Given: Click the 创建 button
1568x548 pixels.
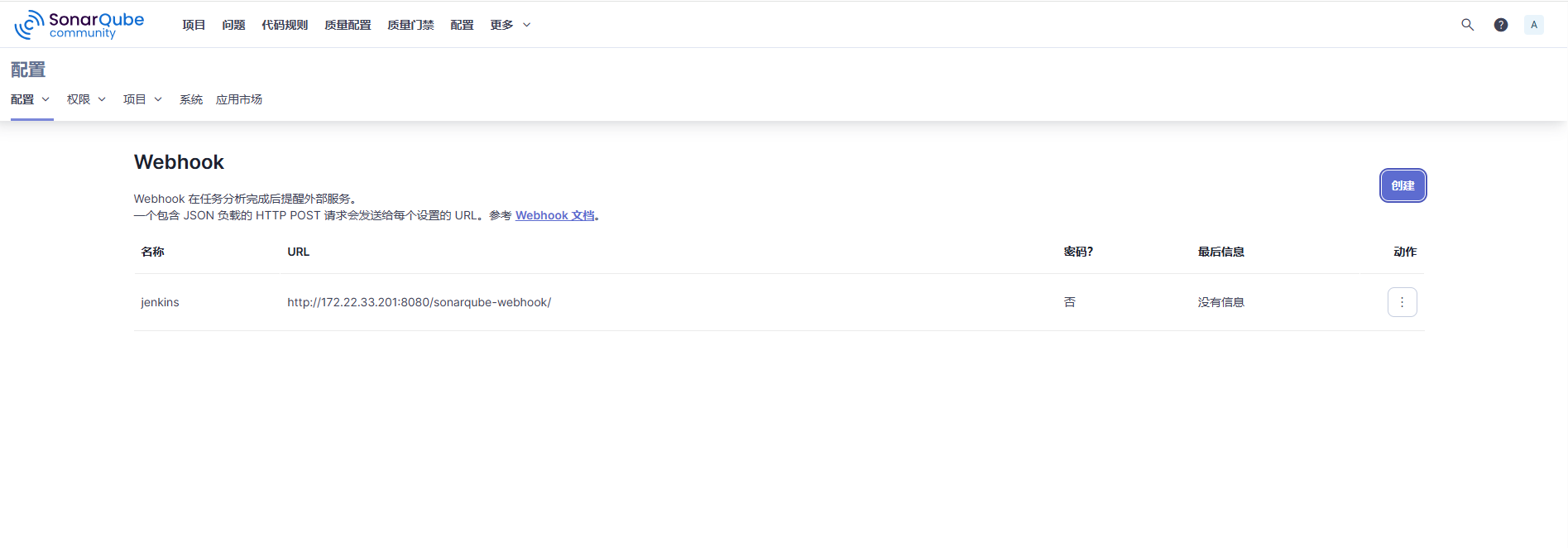Looking at the screenshot, I should 1403,185.
